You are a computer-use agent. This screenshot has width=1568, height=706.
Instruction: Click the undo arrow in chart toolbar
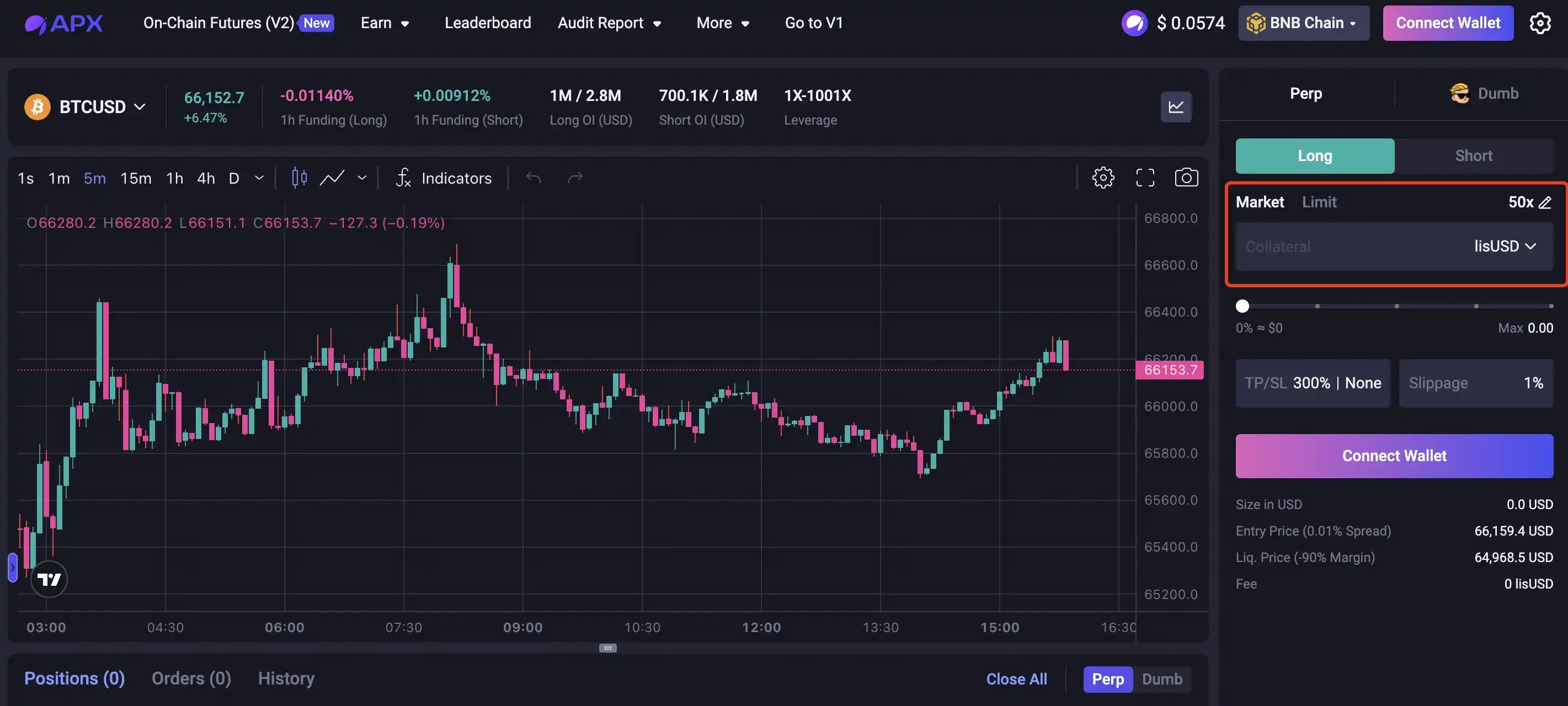533,178
